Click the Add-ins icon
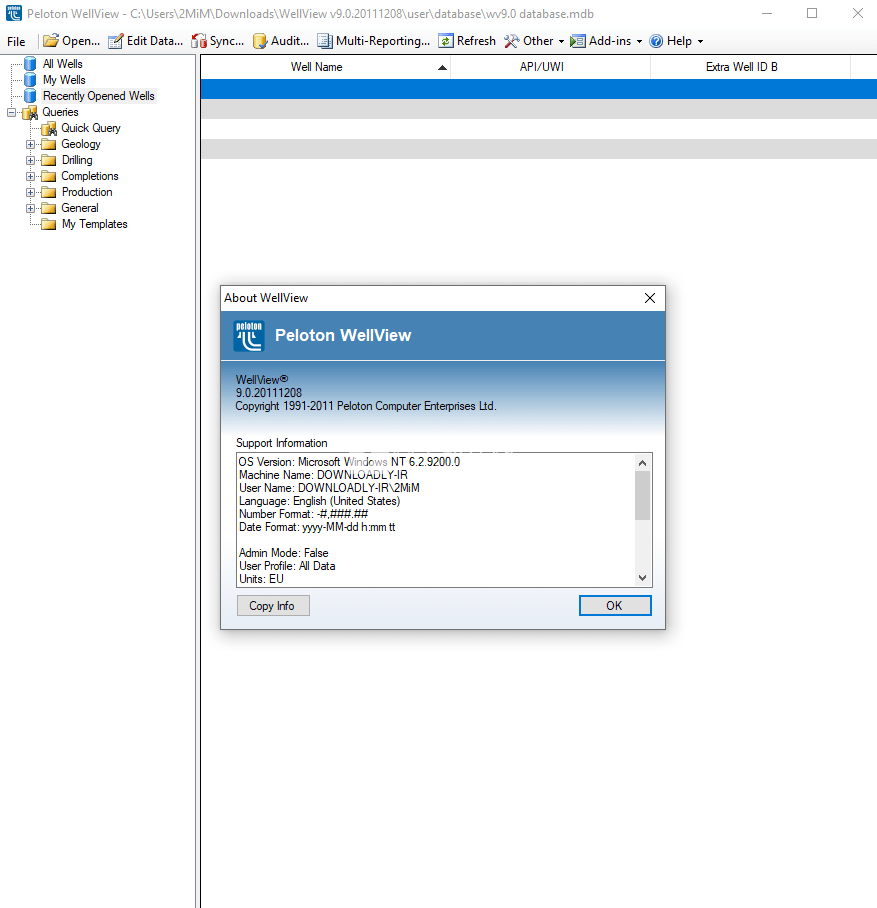Image resolution: width=877 pixels, height=908 pixels. pos(578,41)
